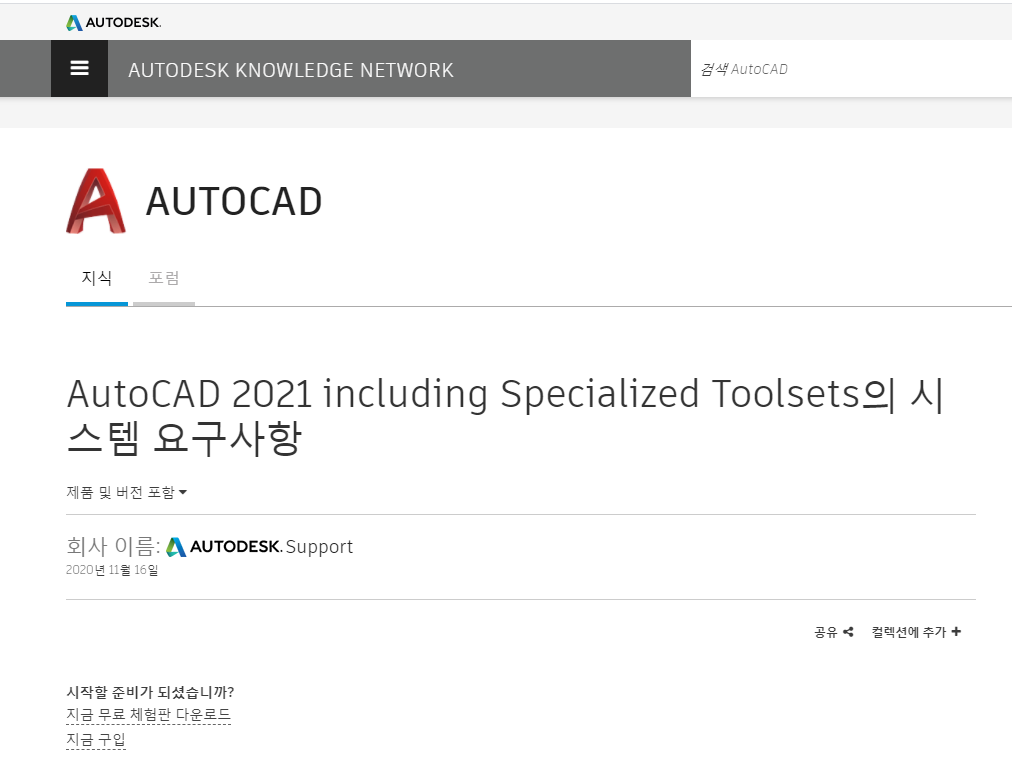The height and width of the screenshot is (781, 1012).
Task: Click the Autodesk Support logo
Action: click(x=259, y=547)
